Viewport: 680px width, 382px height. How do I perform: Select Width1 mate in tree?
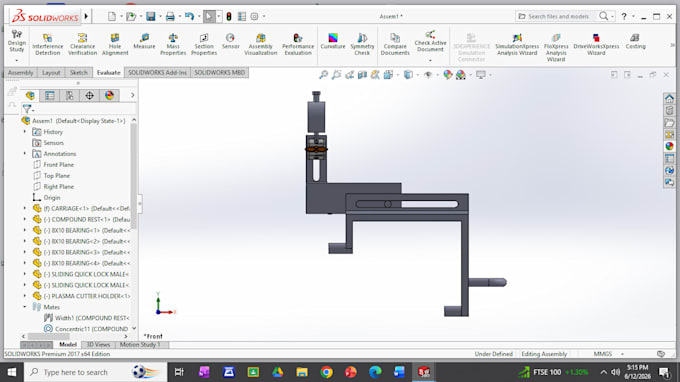point(86,318)
